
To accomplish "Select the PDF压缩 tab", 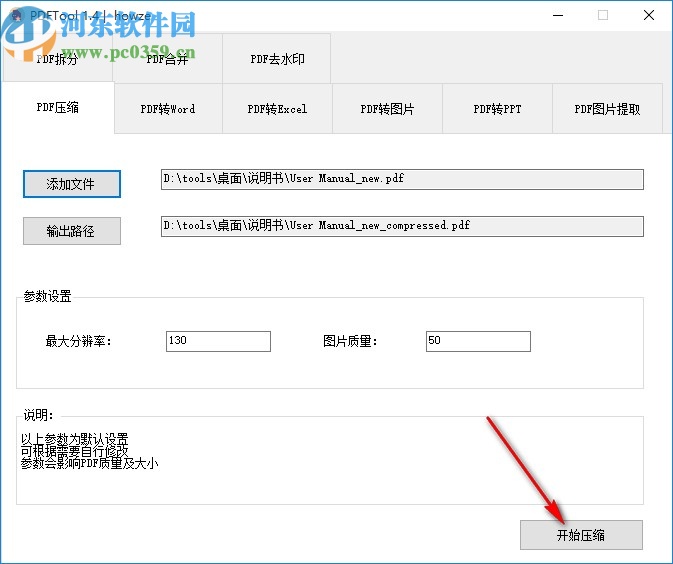I will click(58, 107).
